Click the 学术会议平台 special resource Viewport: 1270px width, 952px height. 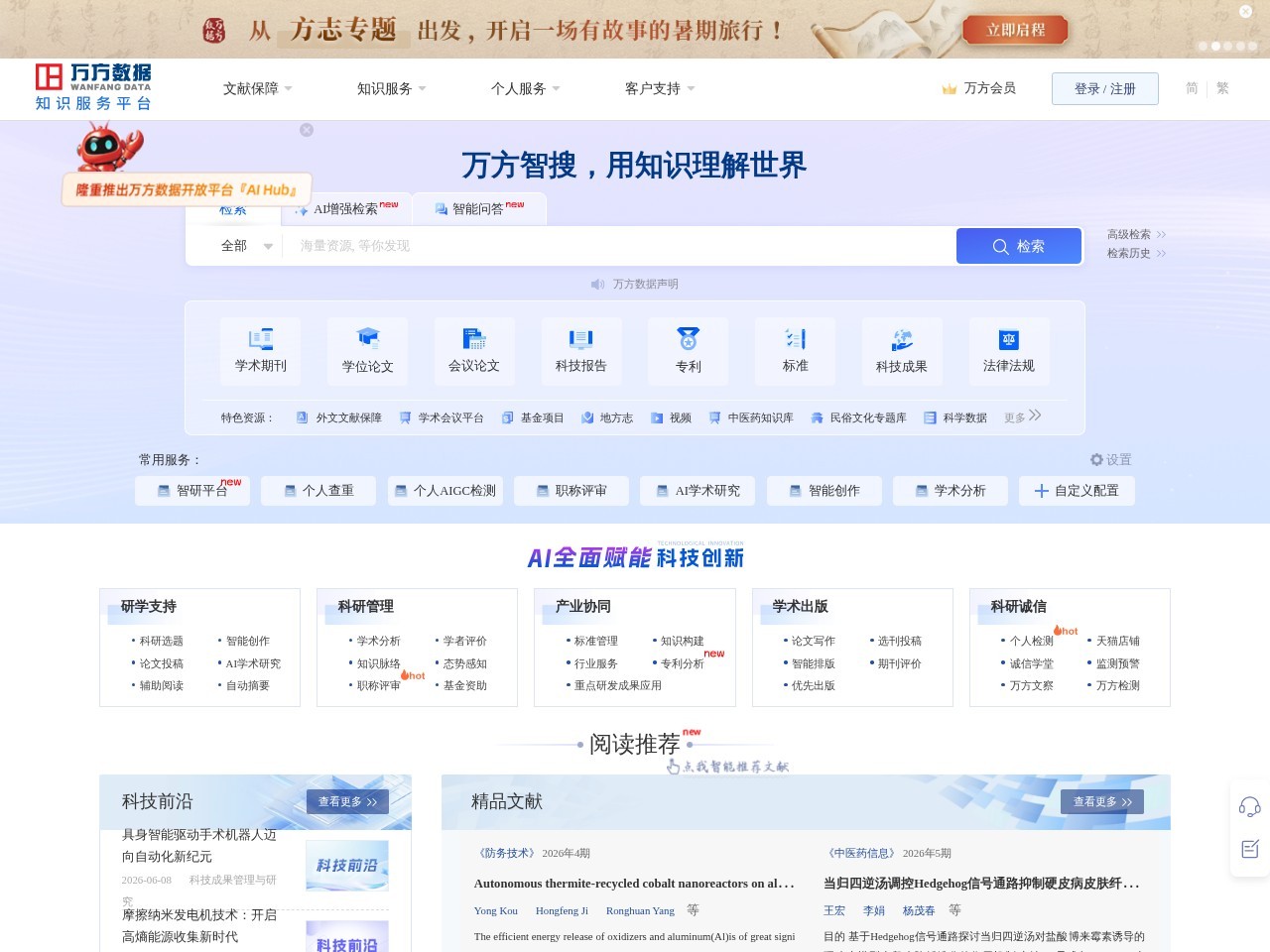(x=442, y=418)
